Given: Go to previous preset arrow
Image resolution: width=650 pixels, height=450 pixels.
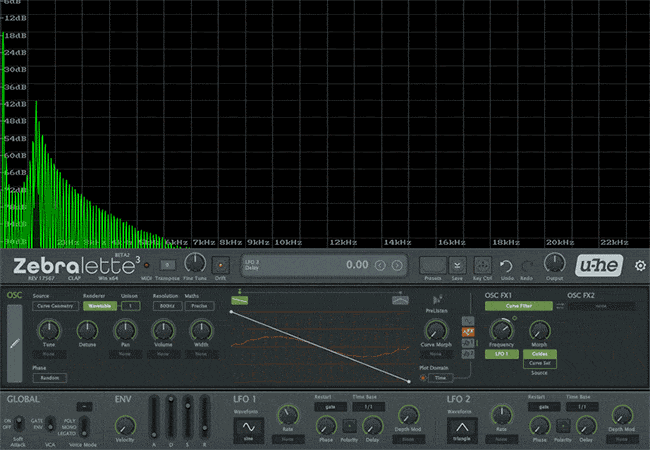Looking at the screenshot, I should point(380,265).
